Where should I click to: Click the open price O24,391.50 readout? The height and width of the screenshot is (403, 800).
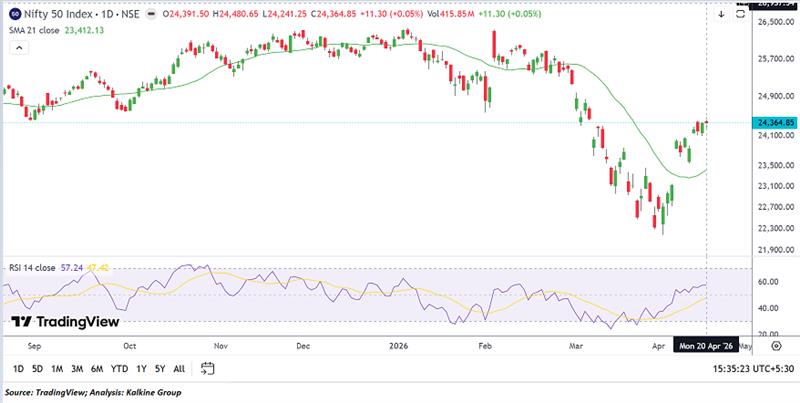pos(187,14)
